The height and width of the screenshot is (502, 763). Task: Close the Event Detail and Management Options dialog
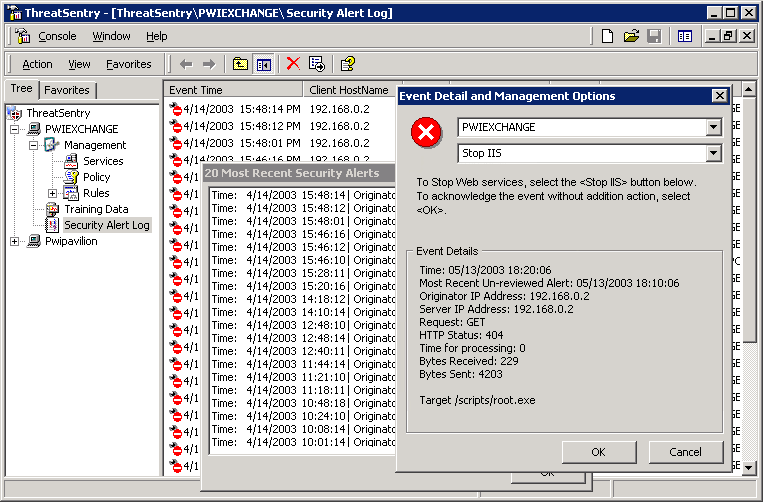point(719,96)
